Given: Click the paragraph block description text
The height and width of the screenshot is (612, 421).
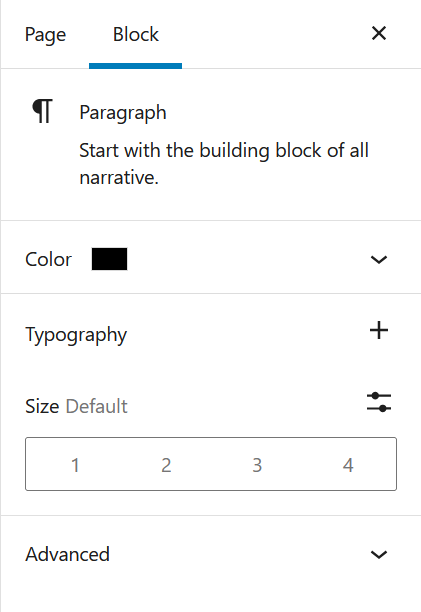Looking at the screenshot, I should tap(224, 164).
